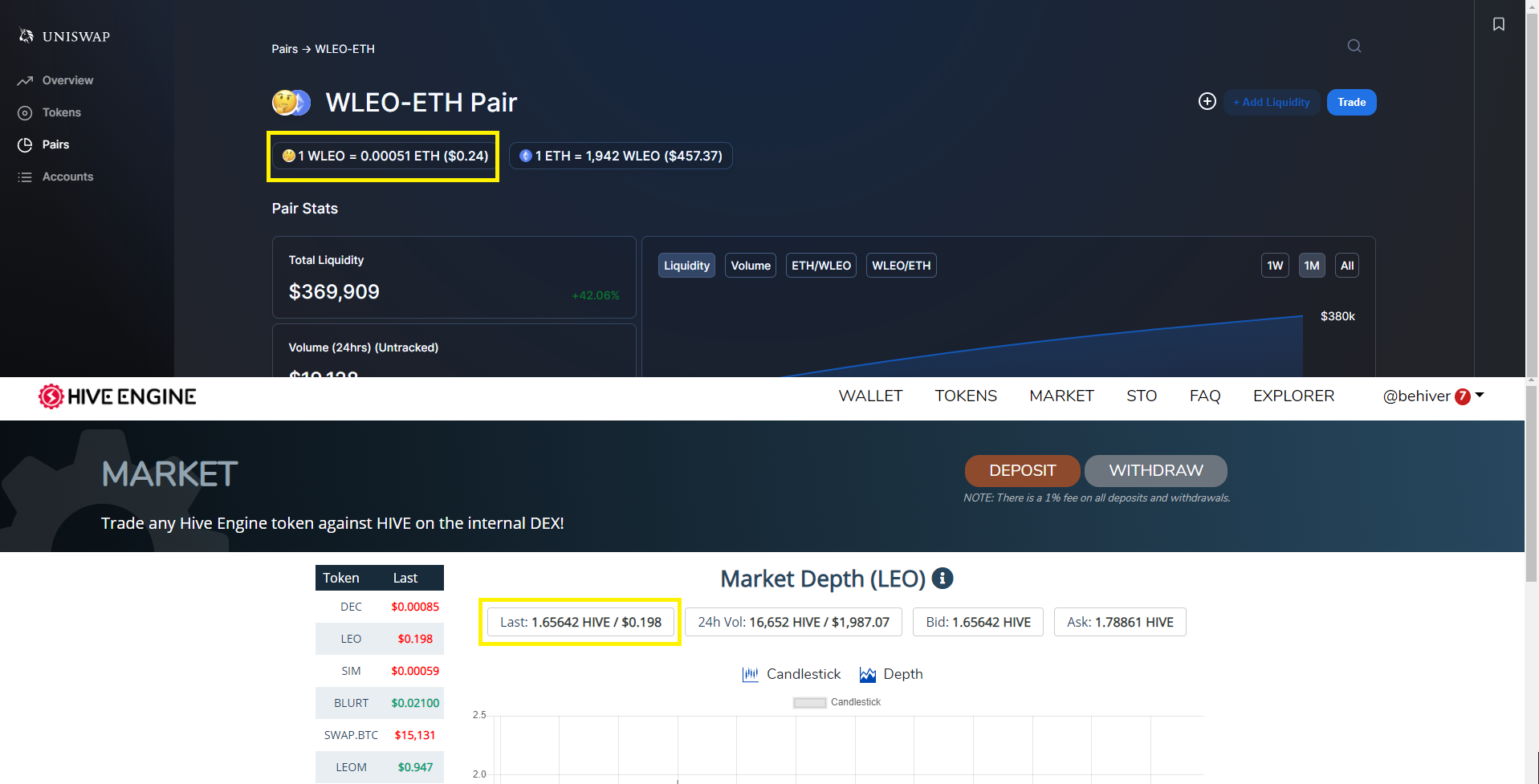Image resolution: width=1539 pixels, height=784 pixels.
Task: Click the Ethereum icon in 1 ETH price pill
Action: tap(526, 156)
